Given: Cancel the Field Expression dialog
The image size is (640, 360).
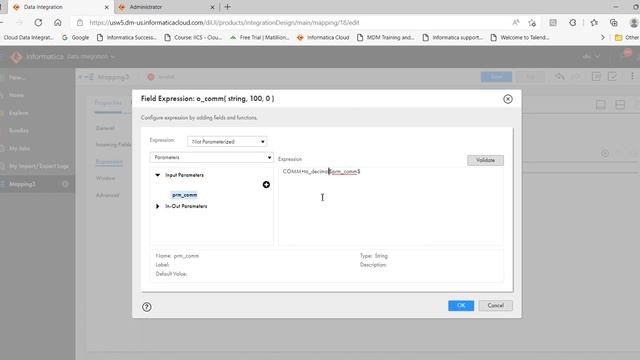Looking at the screenshot, I should (495, 305).
